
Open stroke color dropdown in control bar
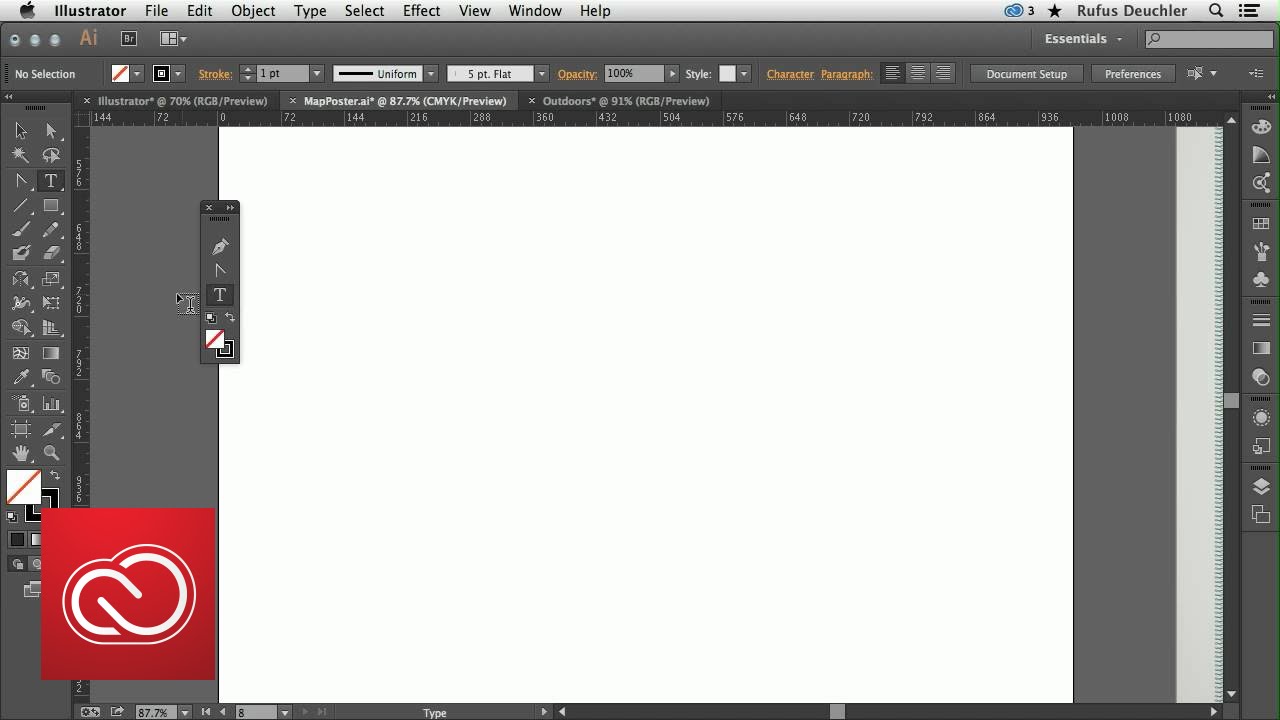[178, 74]
